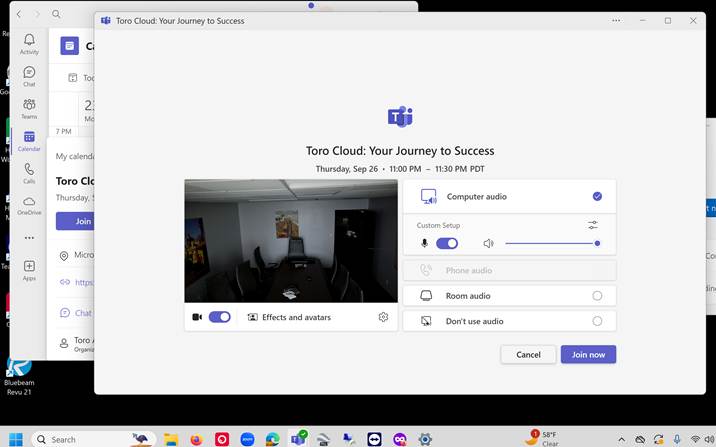Click the Cancel button
The width and height of the screenshot is (716, 447).
[x=528, y=355]
